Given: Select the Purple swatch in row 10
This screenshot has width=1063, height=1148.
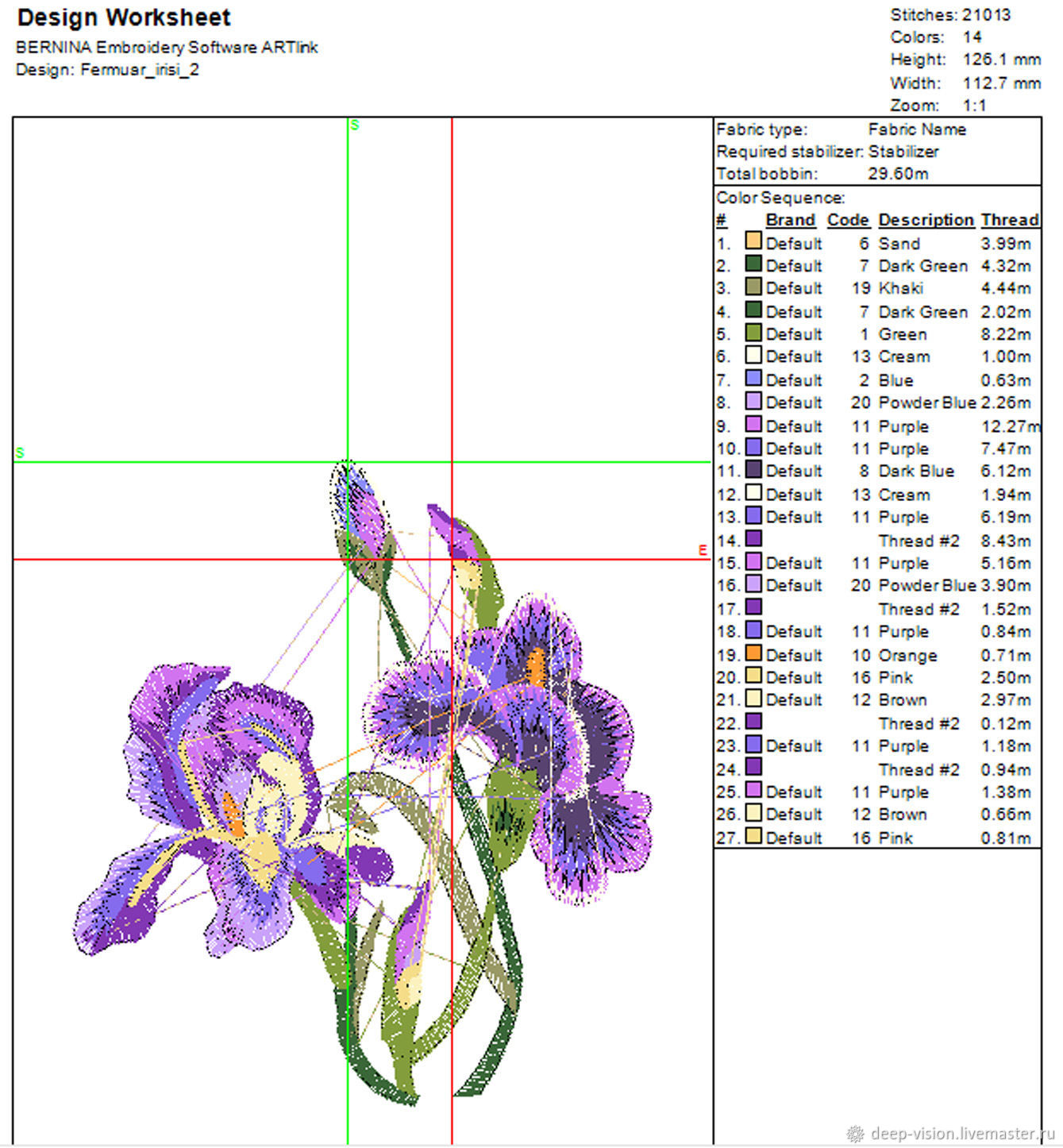Looking at the screenshot, I should (753, 447).
